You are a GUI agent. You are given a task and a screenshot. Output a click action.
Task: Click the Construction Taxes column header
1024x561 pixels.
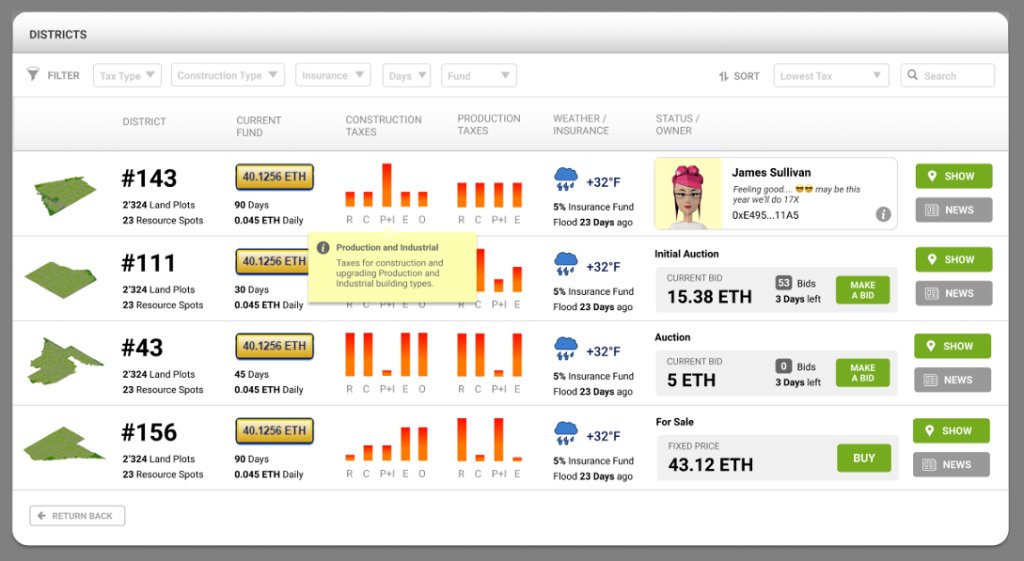(x=383, y=125)
